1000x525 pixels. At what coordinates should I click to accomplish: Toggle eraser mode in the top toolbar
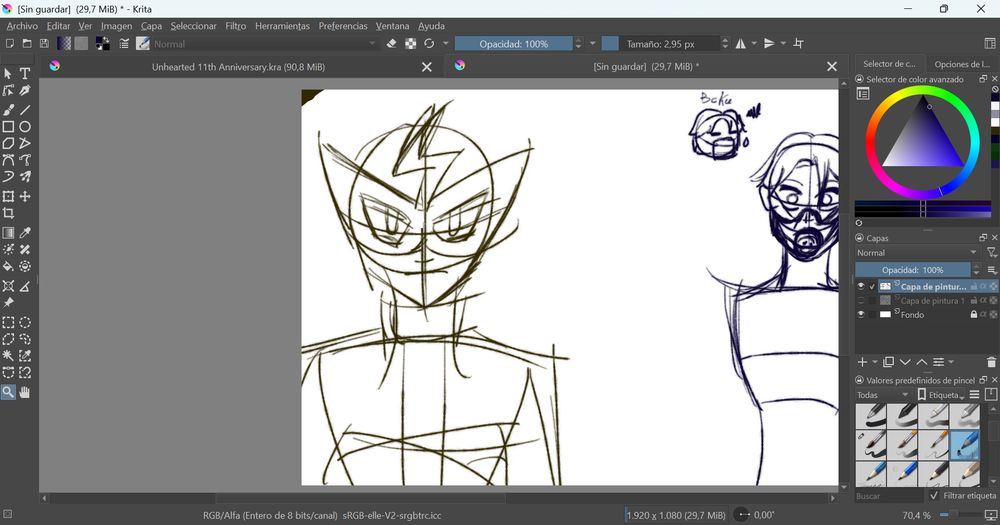point(392,44)
